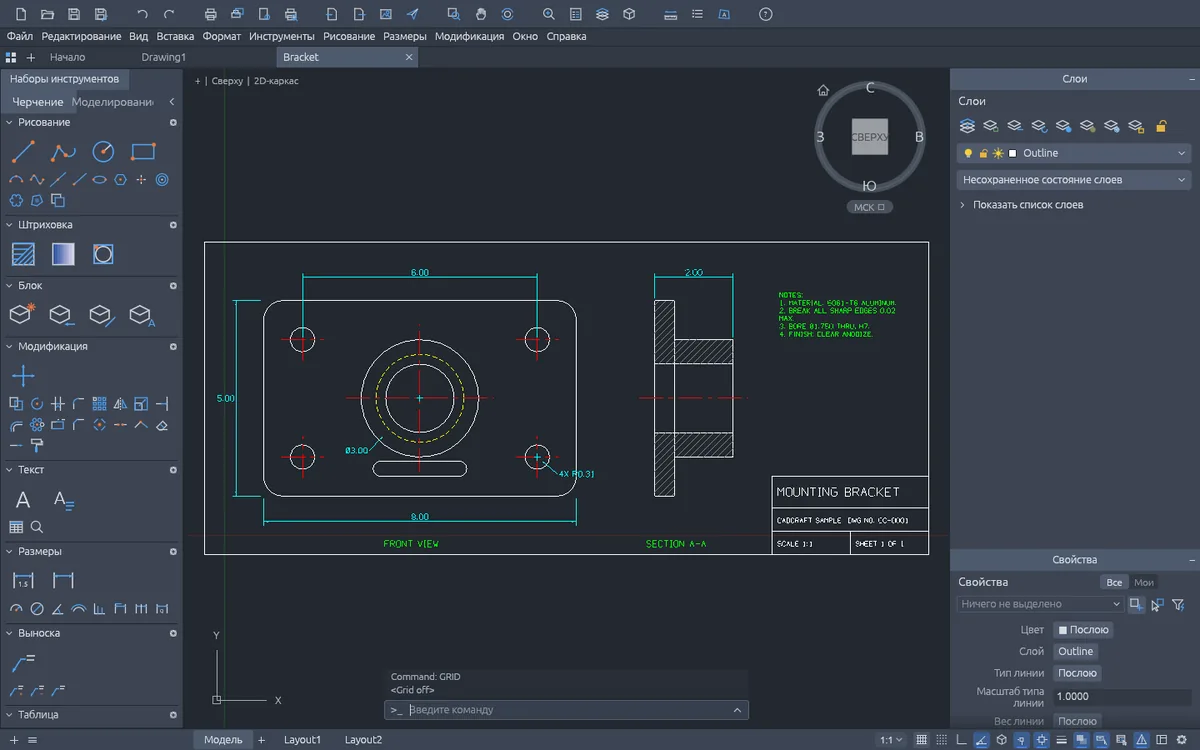Switch to the Drawing1 document tab
This screenshot has height=750, width=1200.
[164, 57]
